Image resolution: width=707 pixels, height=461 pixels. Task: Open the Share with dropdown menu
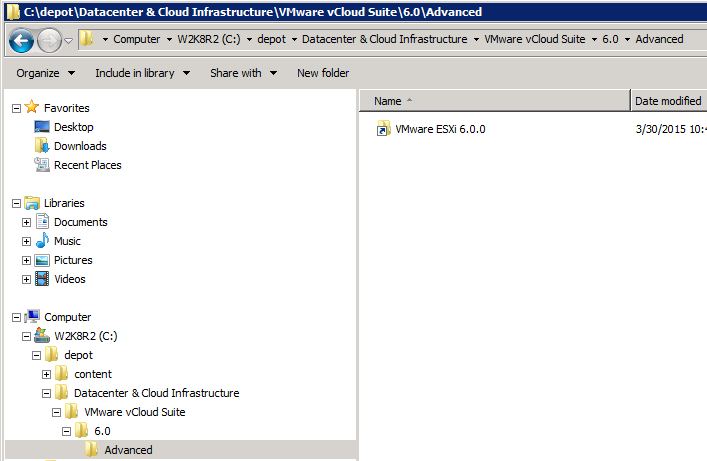[242, 73]
